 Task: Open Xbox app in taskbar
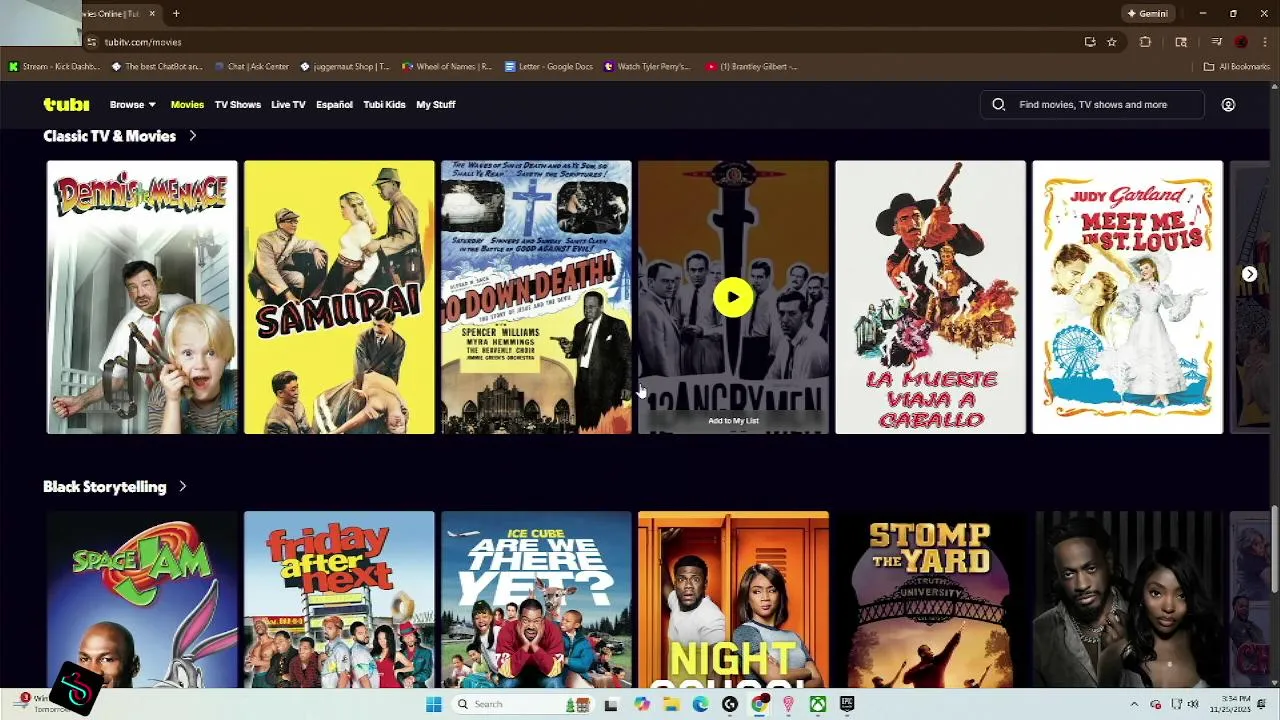[x=818, y=704]
